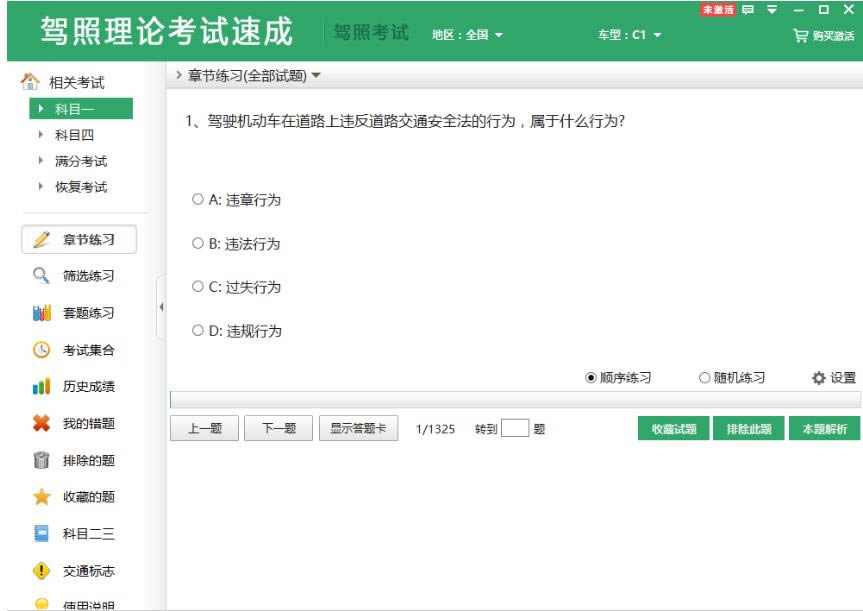
Task: Click the magnifier icon for 筛选练习
Action: click(x=41, y=275)
